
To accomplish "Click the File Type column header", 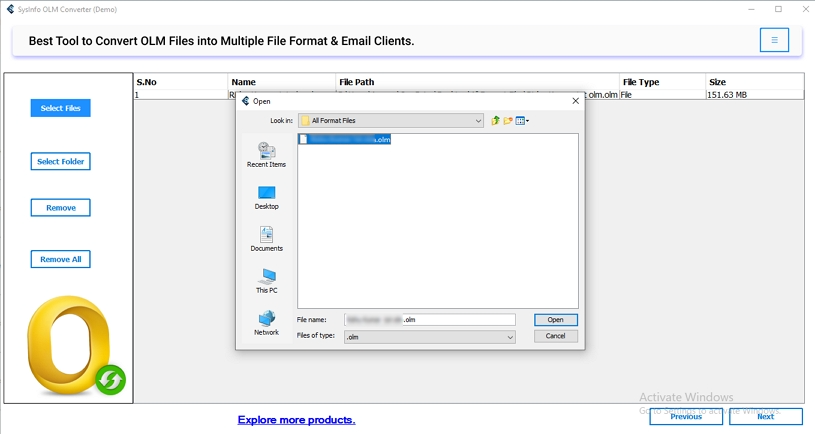I will (662, 82).
